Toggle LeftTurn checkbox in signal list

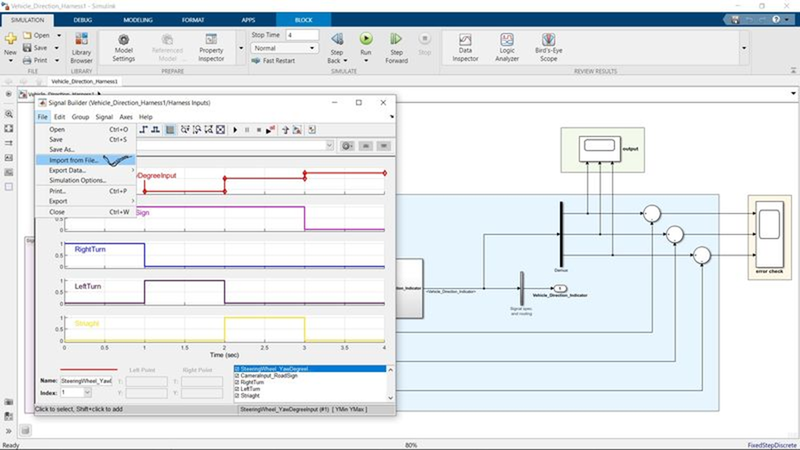(237, 389)
